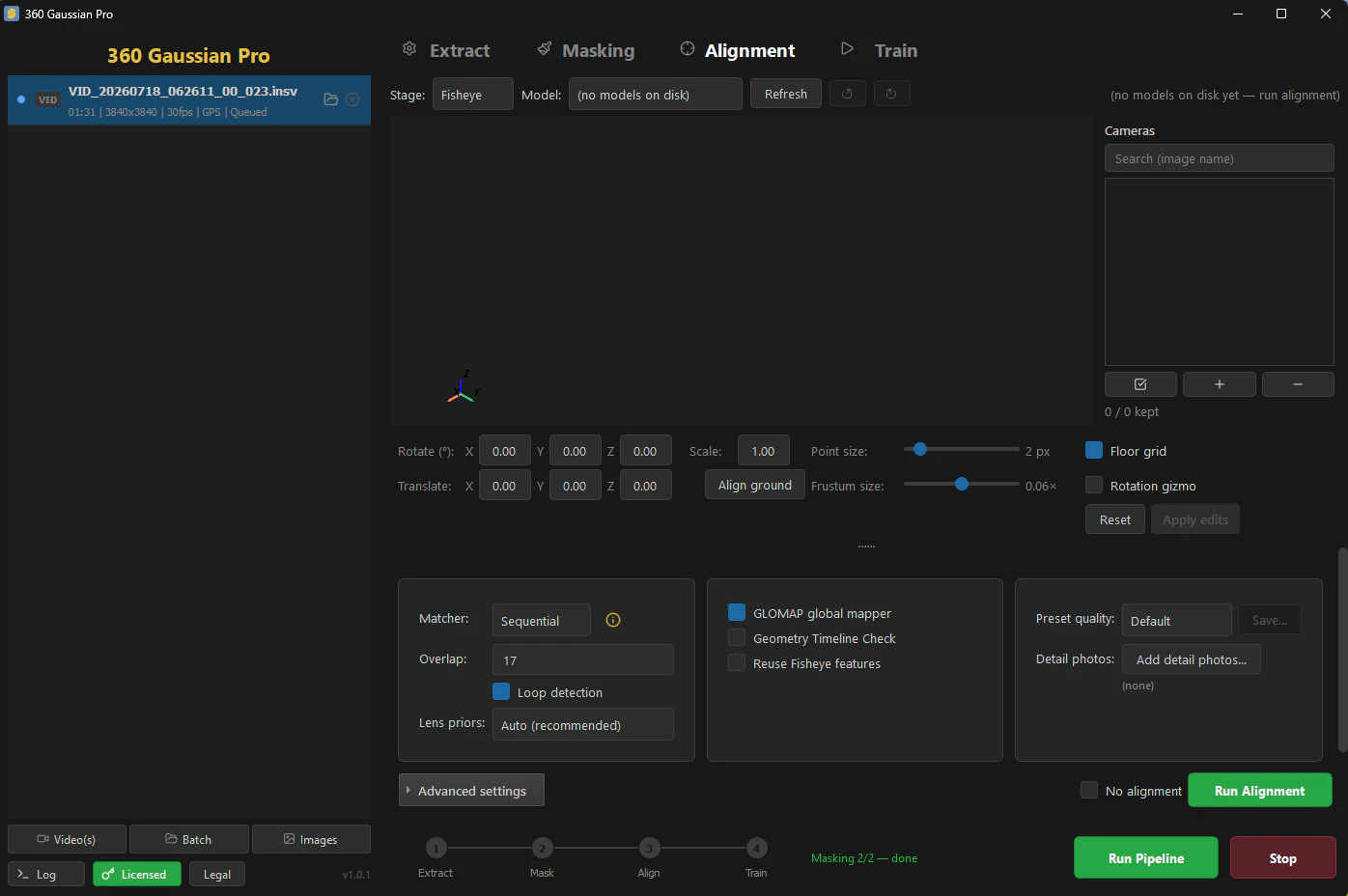The width and height of the screenshot is (1348, 896).
Task: Click step 3 Align pipeline circle
Action: coord(649,848)
